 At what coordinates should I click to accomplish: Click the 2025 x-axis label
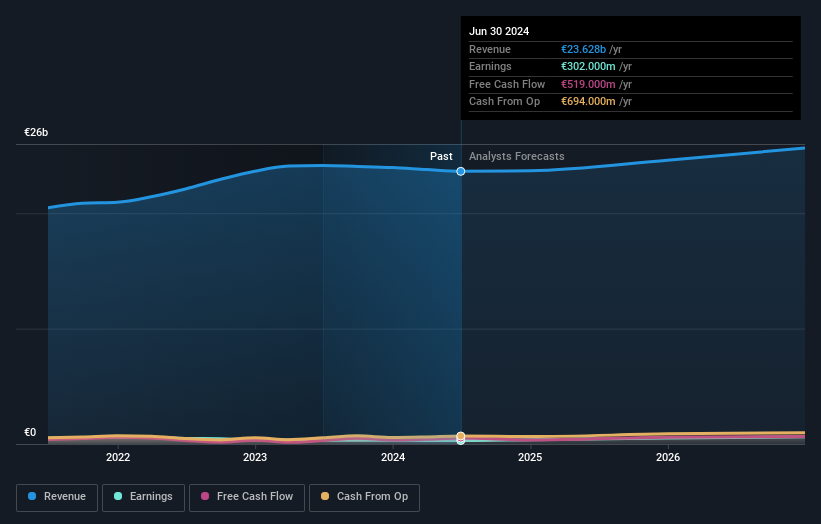click(x=530, y=457)
